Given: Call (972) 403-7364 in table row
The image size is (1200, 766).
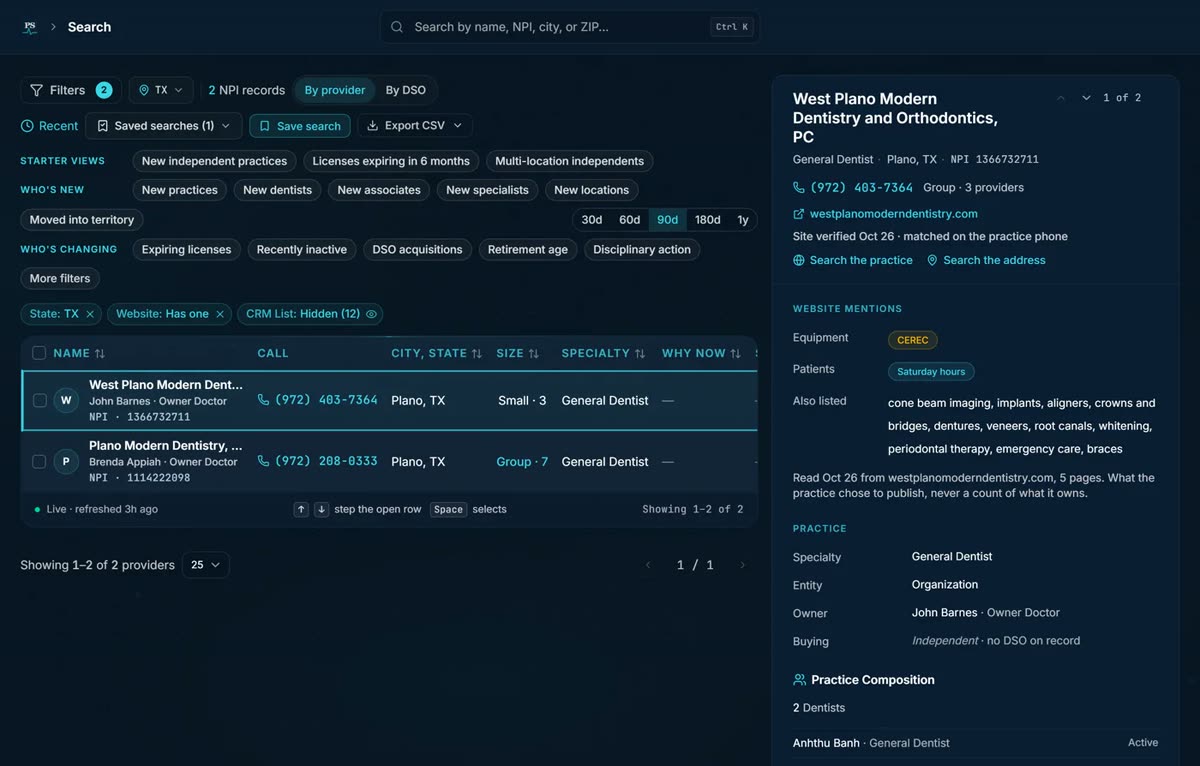Looking at the screenshot, I should click(318, 400).
